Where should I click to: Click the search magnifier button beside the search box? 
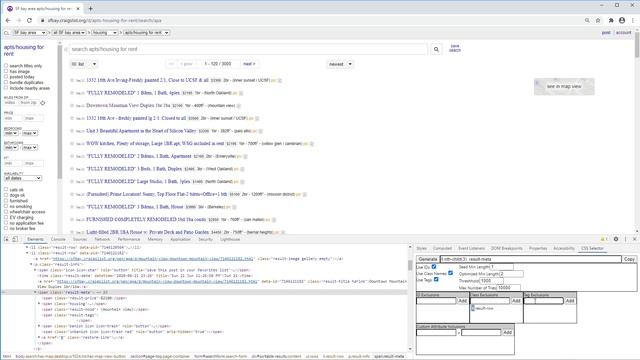tap(436, 49)
